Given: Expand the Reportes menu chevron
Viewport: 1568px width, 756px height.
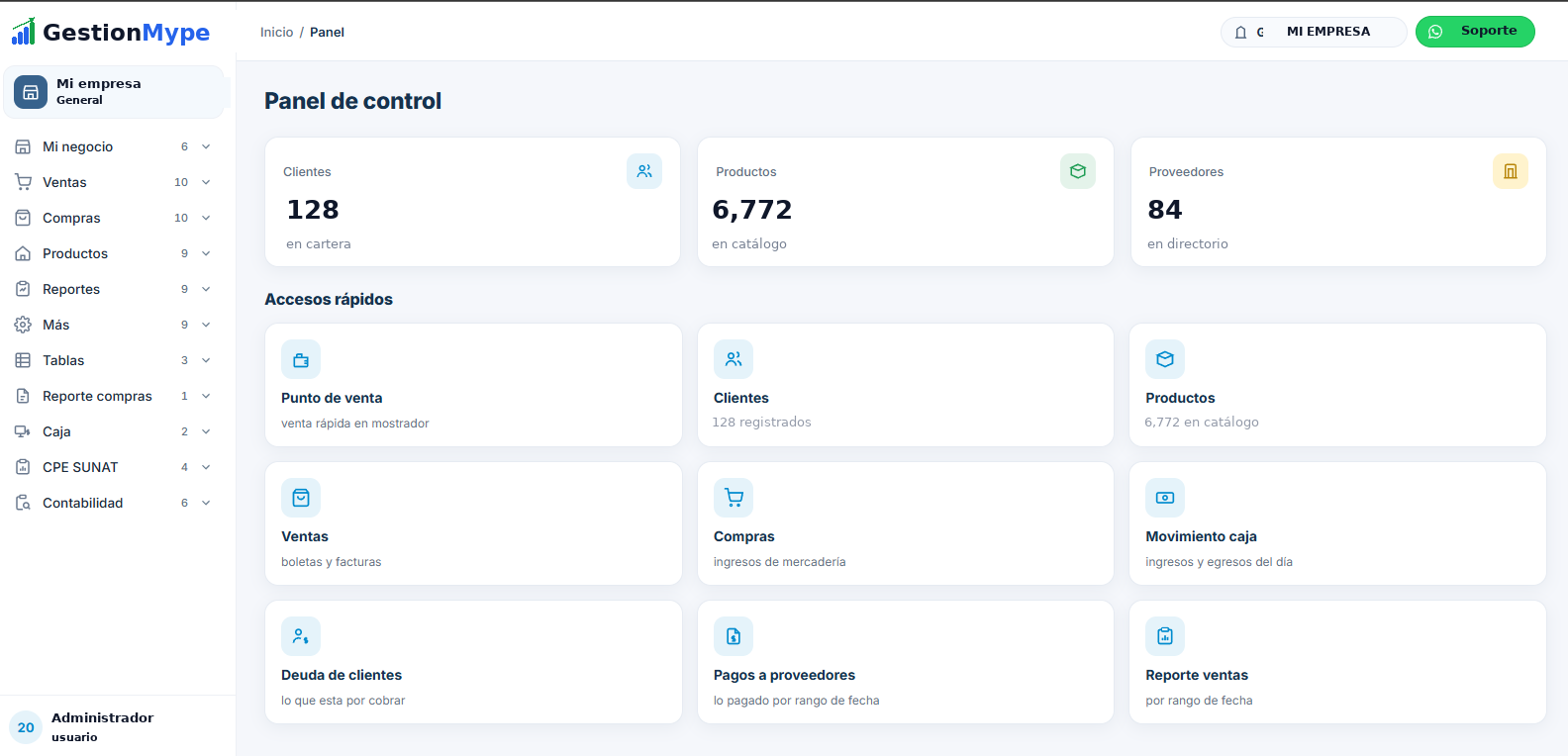Looking at the screenshot, I should coord(206,289).
